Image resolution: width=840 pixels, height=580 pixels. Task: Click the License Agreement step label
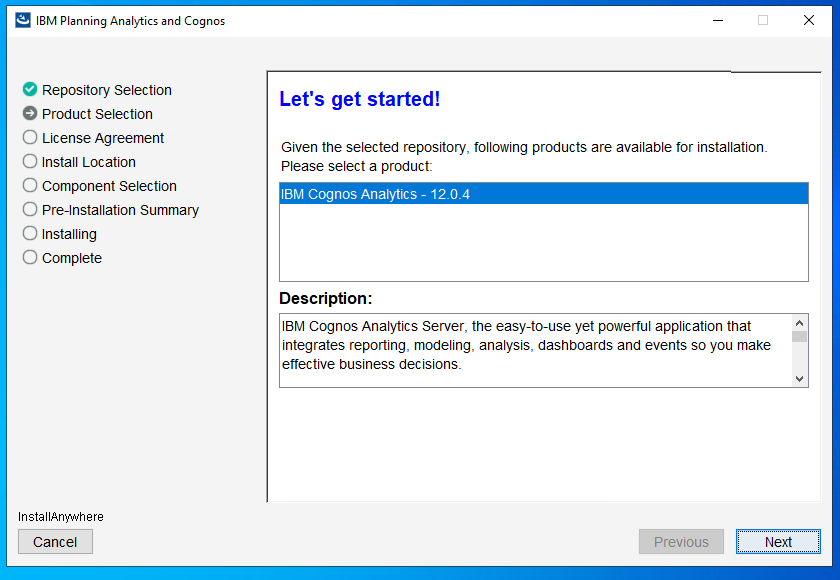pyautogui.click(x=103, y=138)
